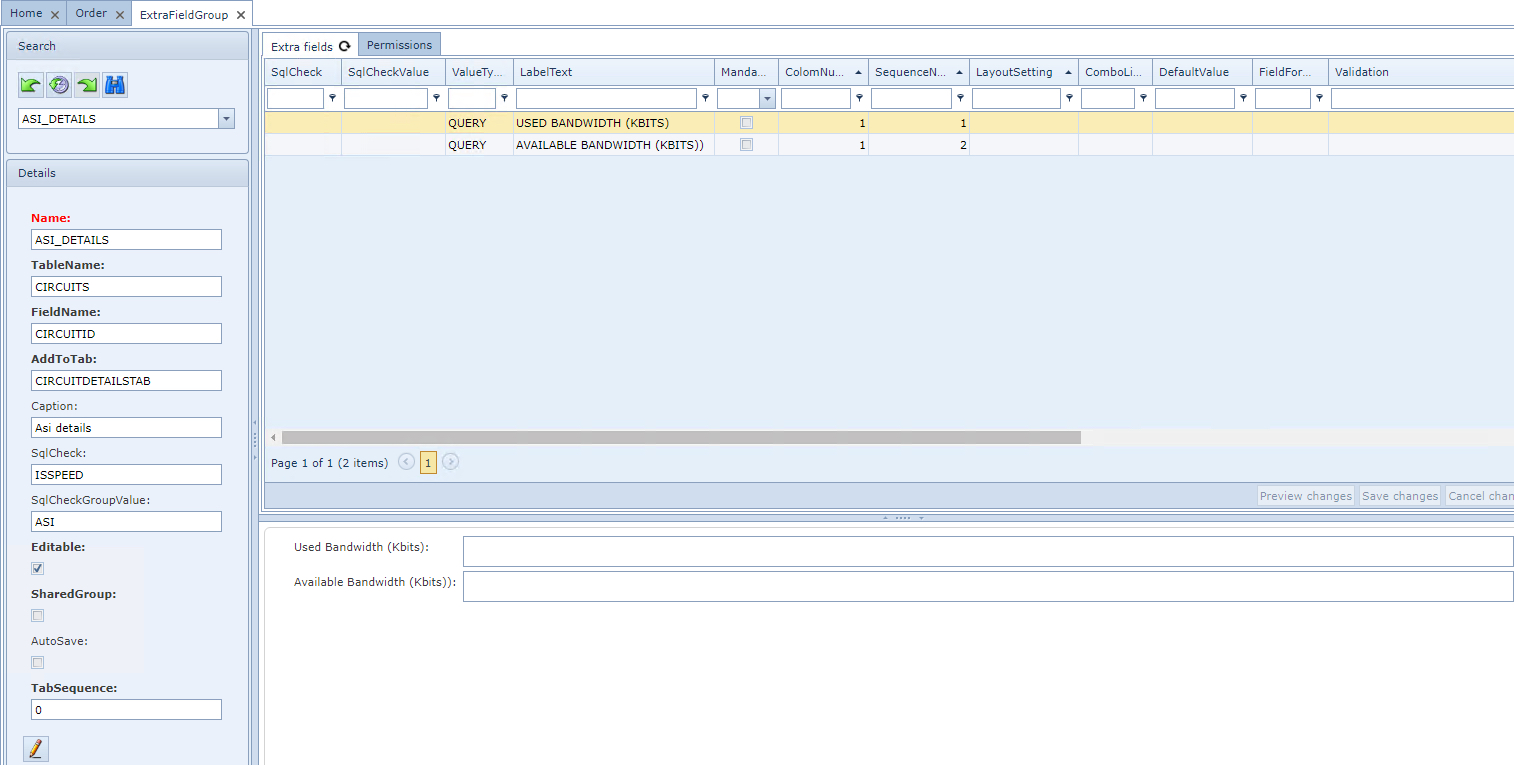Image resolution: width=1514 pixels, height=765 pixels.
Task: Tick Mandatory checkbox for USED BANDWIDTH row
Action: click(x=746, y=123)
